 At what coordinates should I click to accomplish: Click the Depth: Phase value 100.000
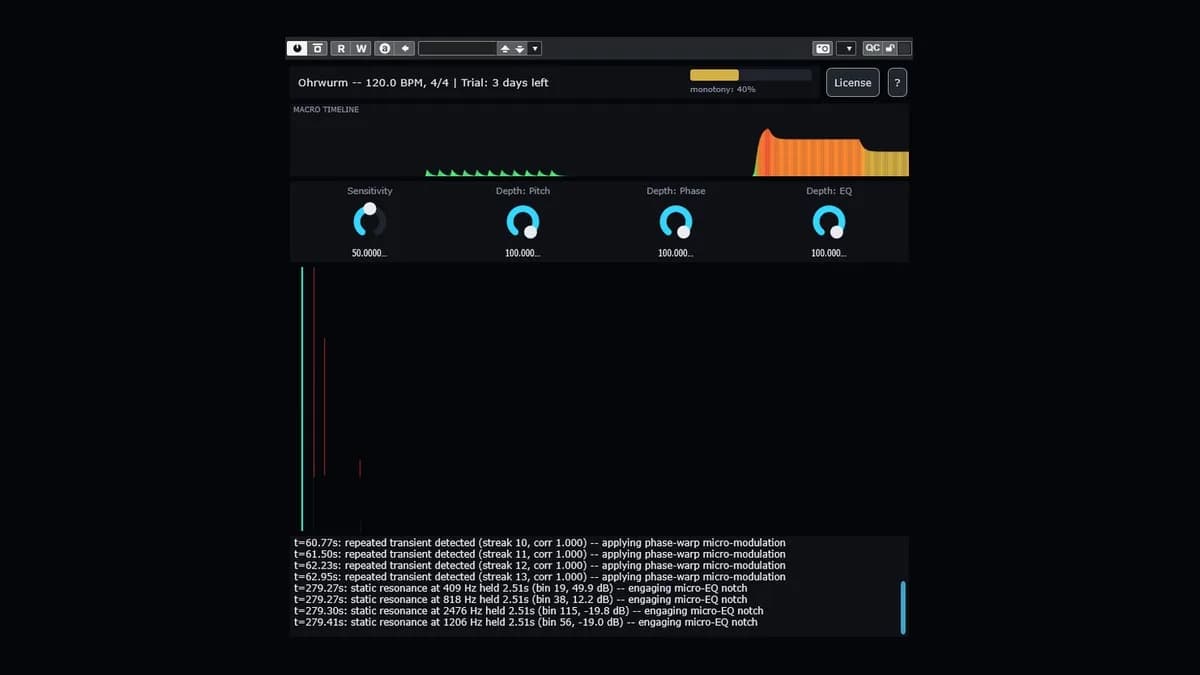(x=676, y=254)
